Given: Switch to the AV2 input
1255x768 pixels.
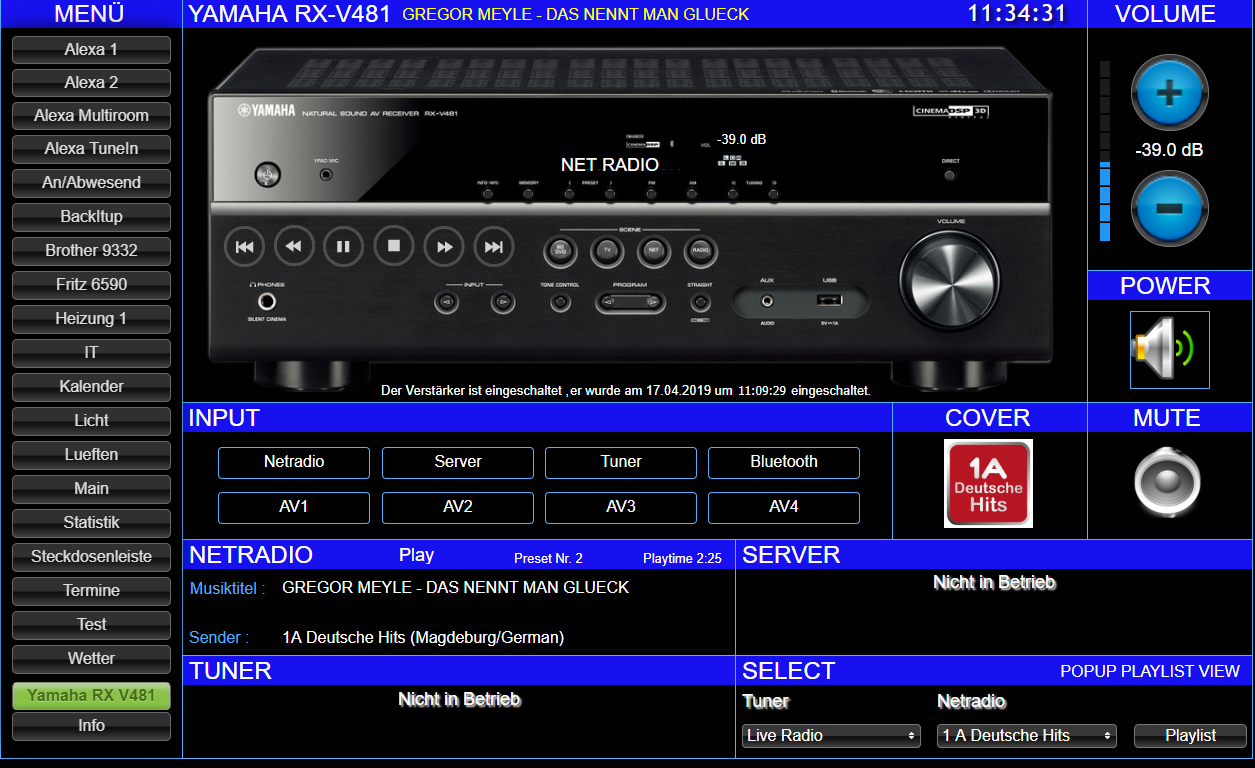Looking at the screenshot, I should [458, 507].
